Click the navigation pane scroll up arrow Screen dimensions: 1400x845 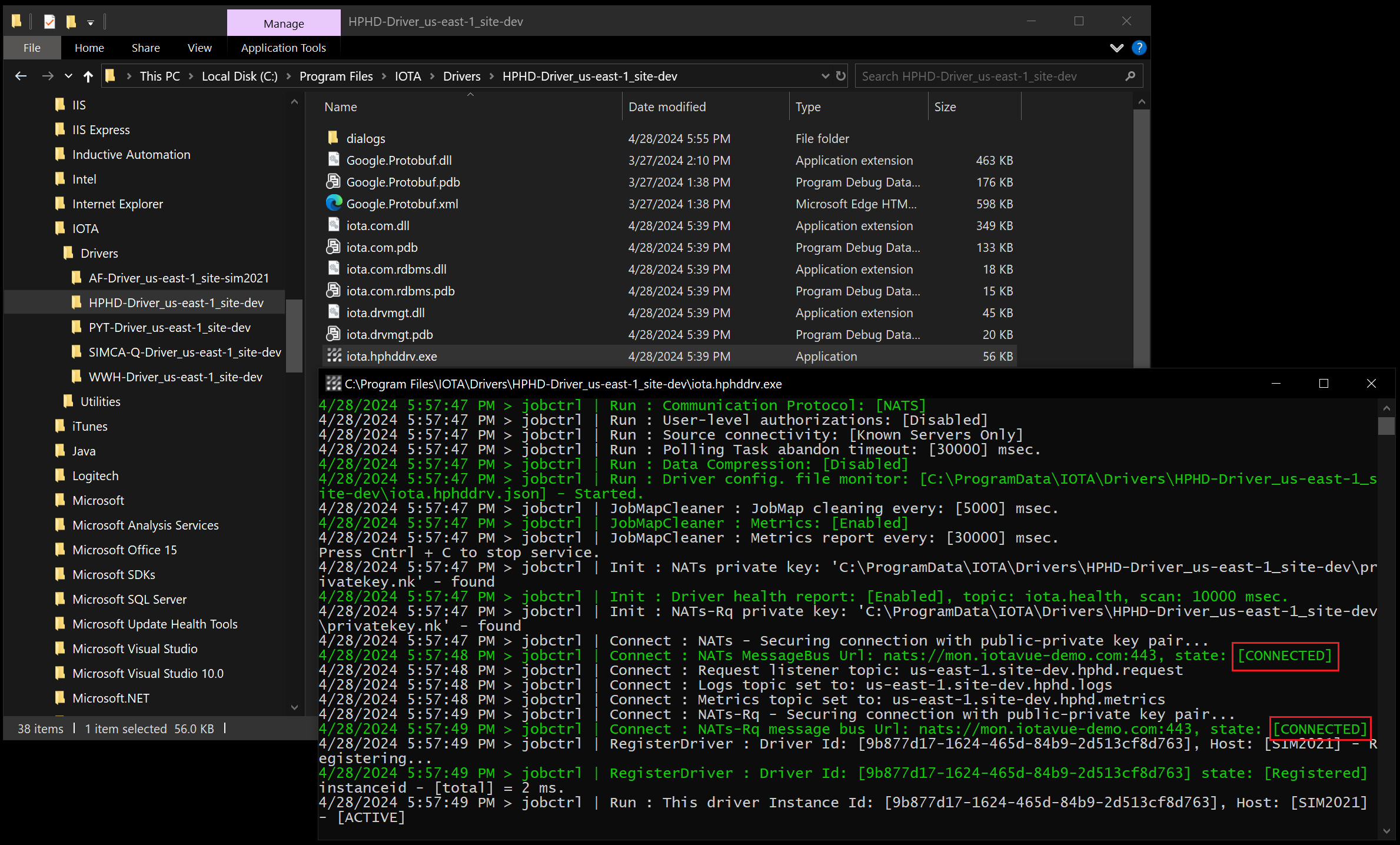coord(294,102)
